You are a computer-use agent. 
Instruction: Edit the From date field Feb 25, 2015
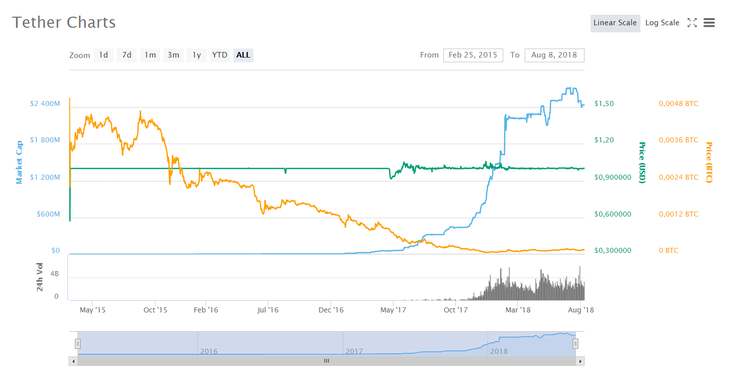point(473,55)
